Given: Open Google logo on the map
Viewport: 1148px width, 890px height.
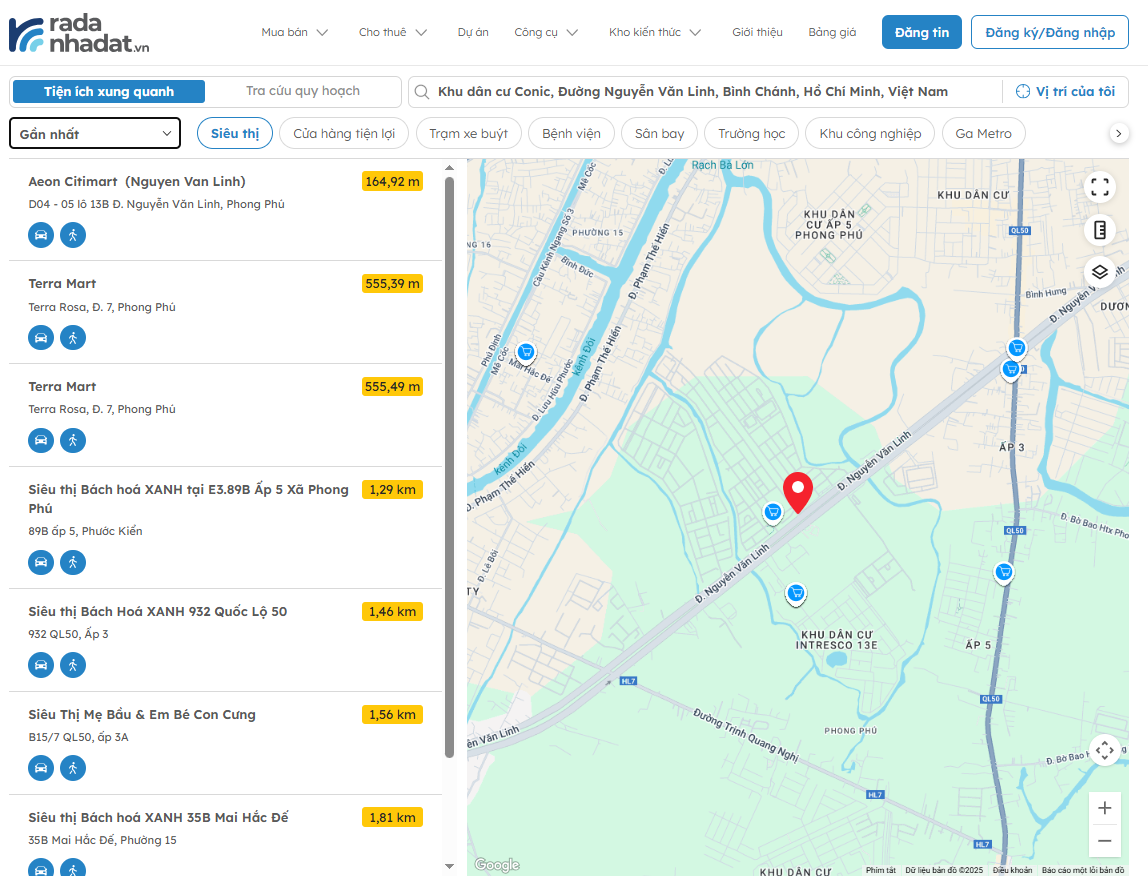Looking at the screenshot, I should [497, 865].
